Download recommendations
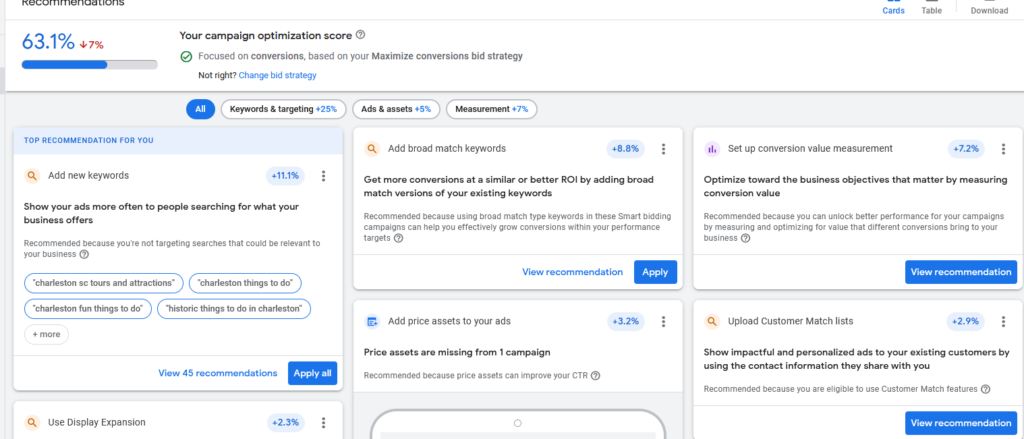This screenshot has width=1024, height=439. 989,7
